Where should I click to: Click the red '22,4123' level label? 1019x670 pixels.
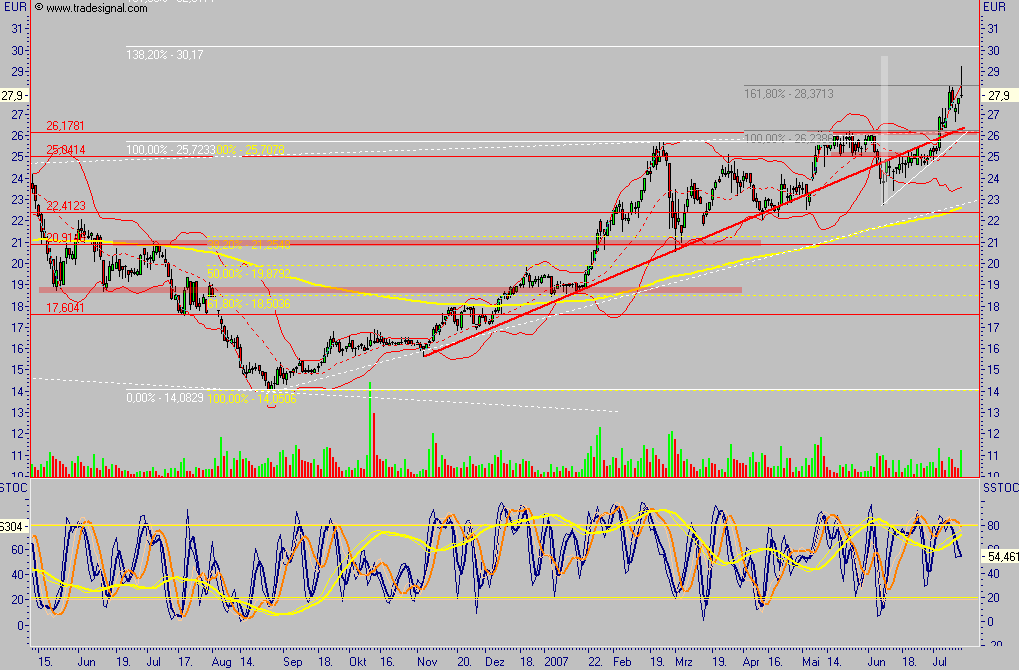tap(65, 205)
